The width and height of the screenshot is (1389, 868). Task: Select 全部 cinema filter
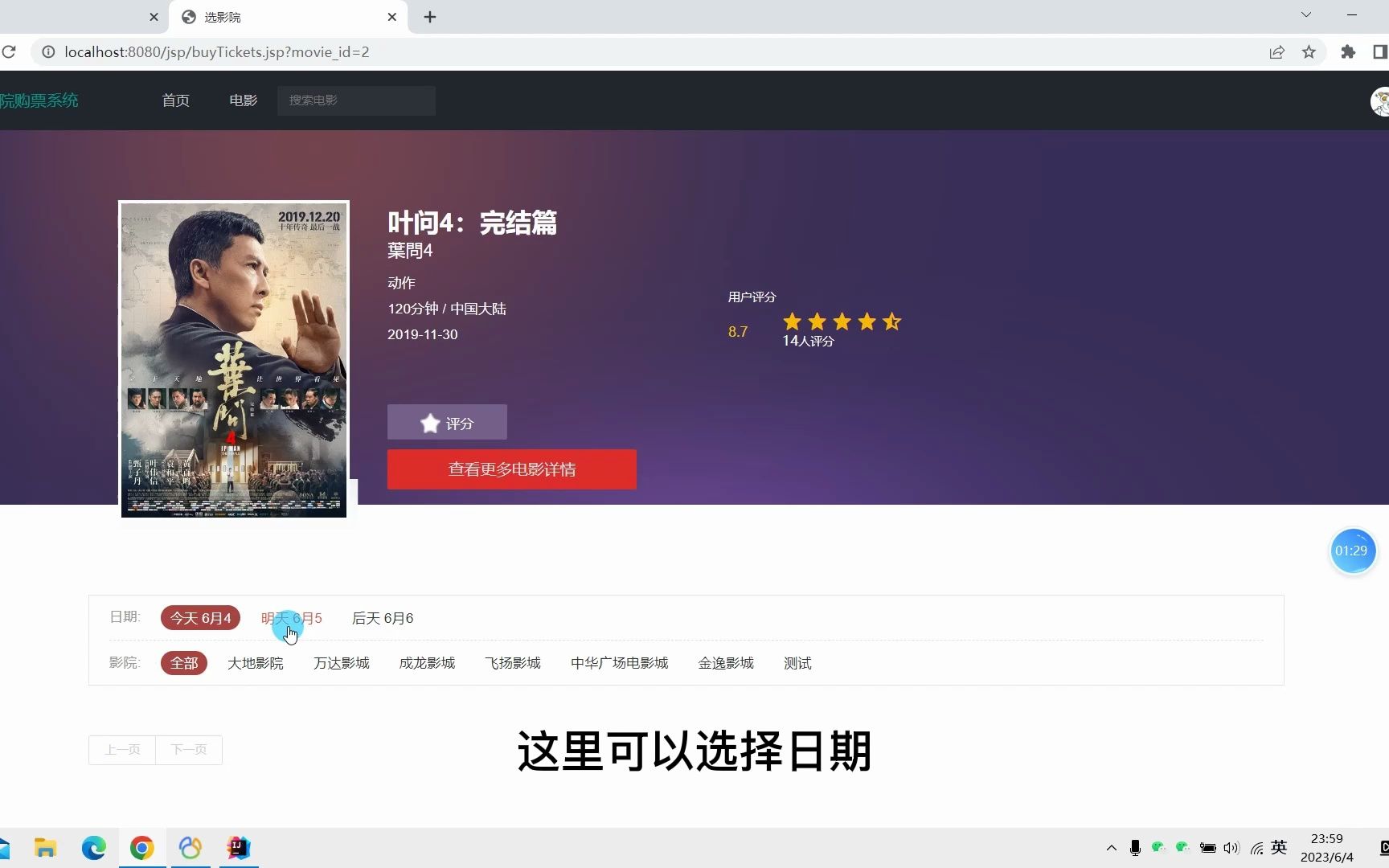tap(184, 663)
